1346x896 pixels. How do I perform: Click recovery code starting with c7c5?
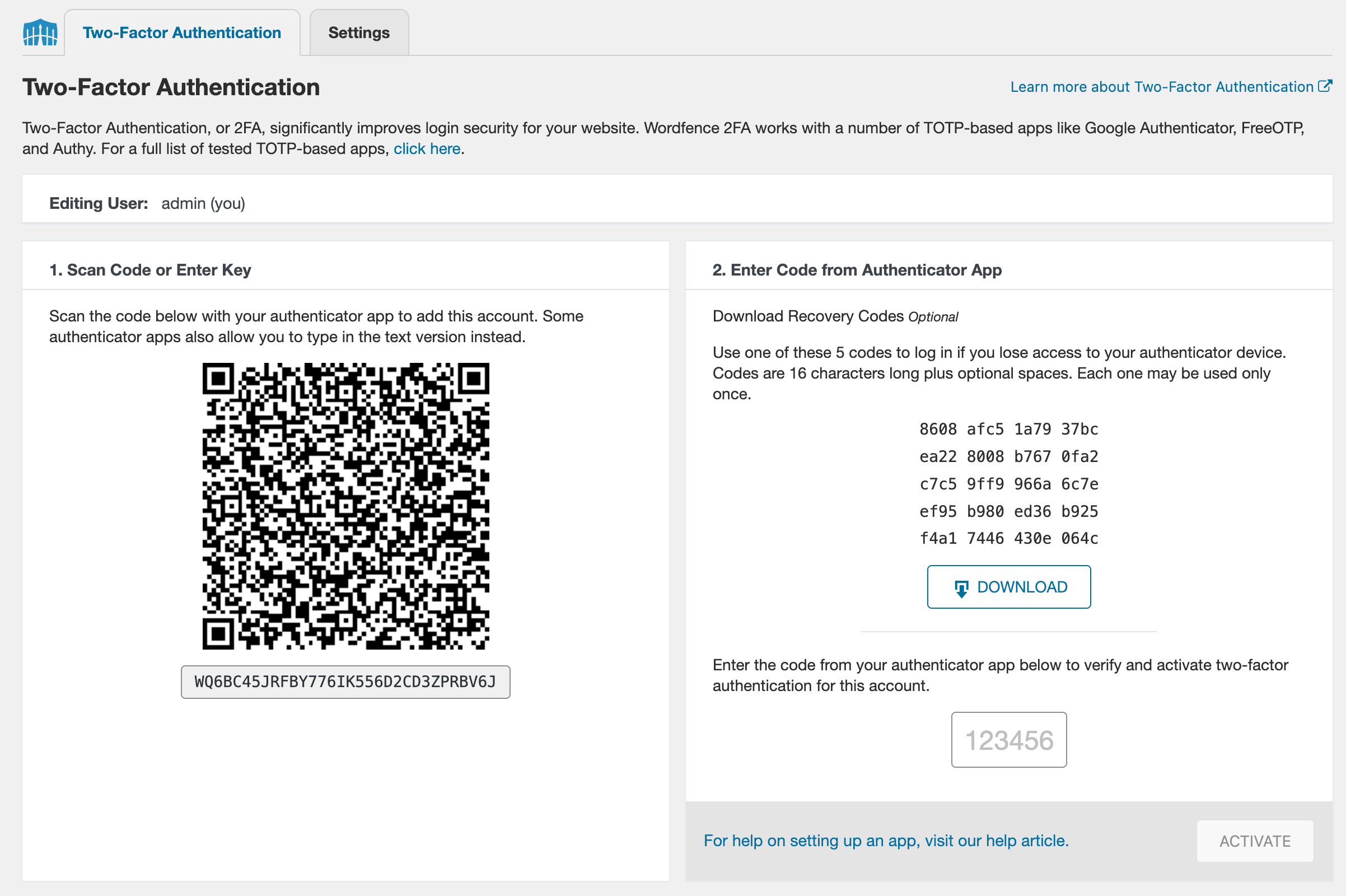pyautogui.click(x=1008, y=484)
